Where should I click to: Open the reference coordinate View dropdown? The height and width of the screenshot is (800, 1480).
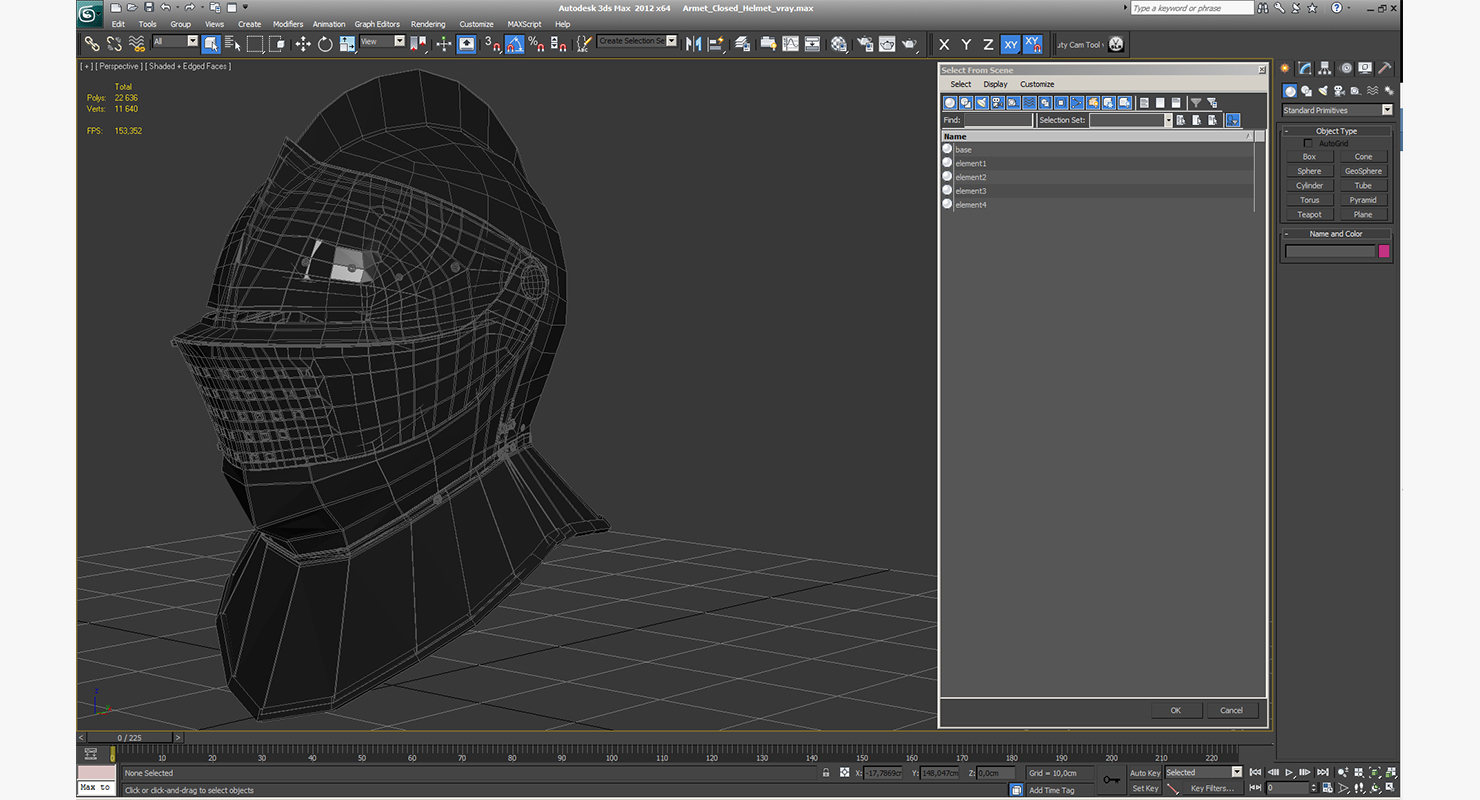coord(382,41)
